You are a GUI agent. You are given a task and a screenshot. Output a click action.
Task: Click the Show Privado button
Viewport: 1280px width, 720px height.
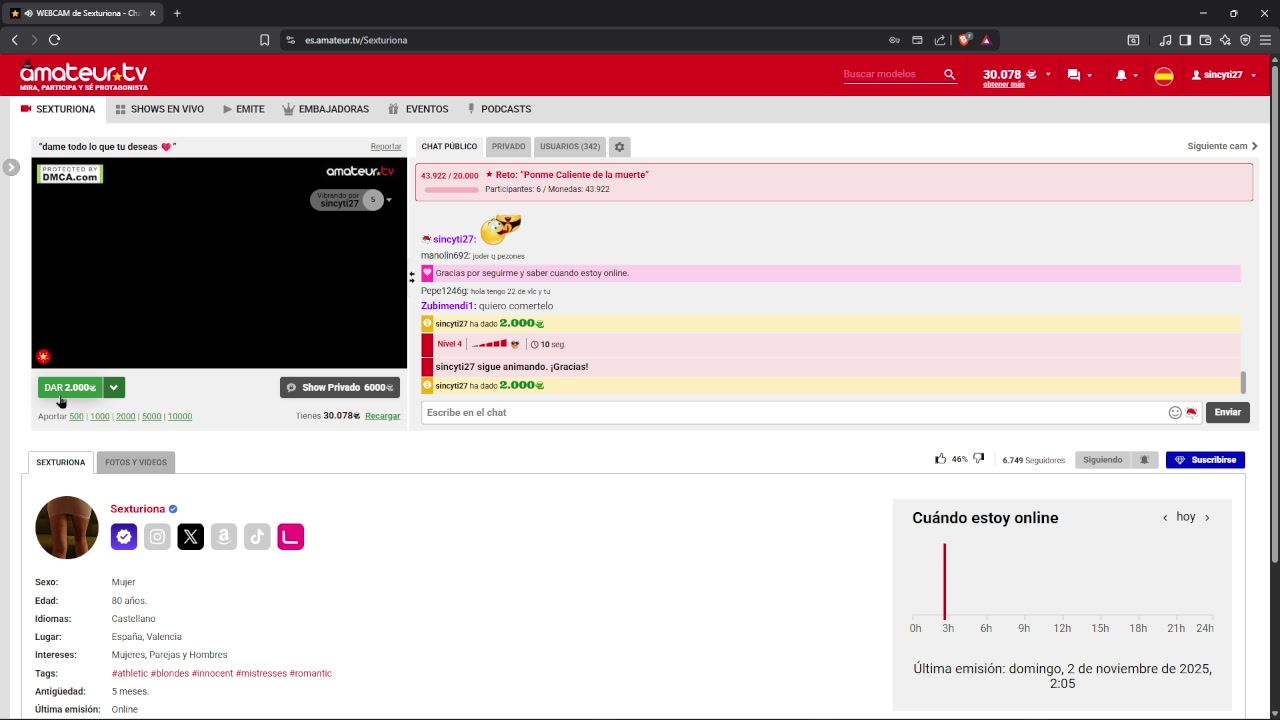339,387
